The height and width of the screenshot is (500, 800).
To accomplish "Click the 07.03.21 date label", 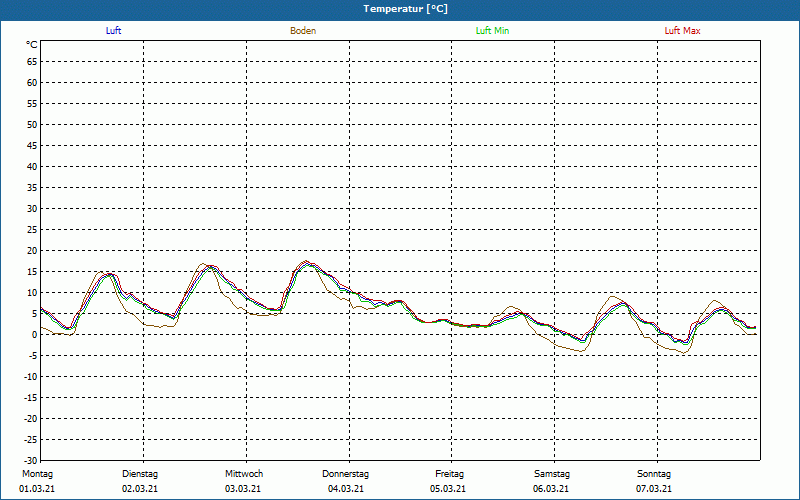I will [654, 489].
